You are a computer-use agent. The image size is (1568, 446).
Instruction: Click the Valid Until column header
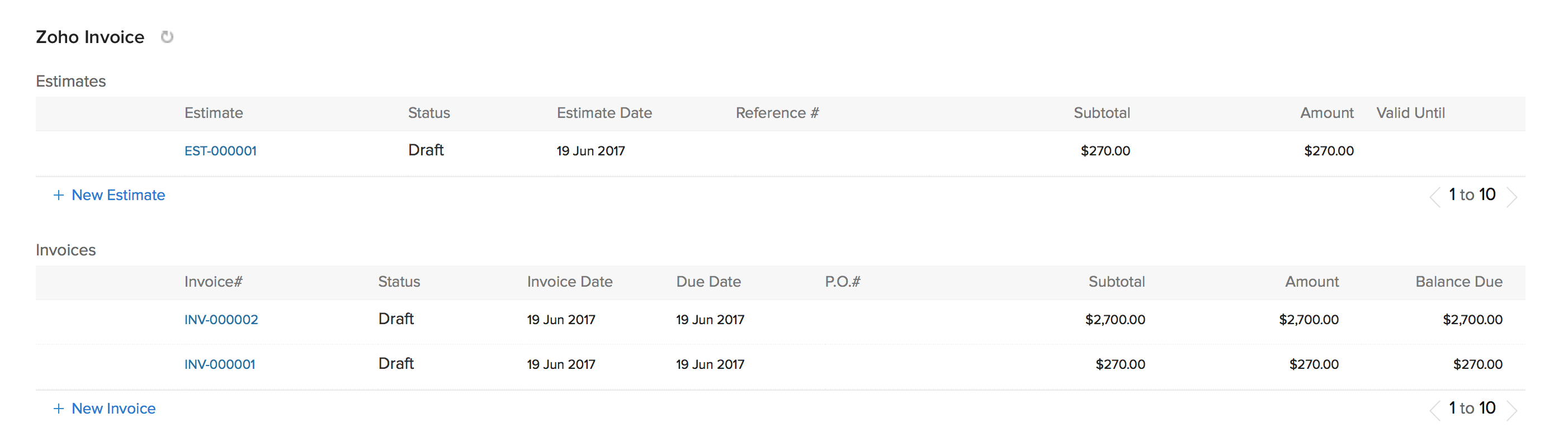[1410, 113]
